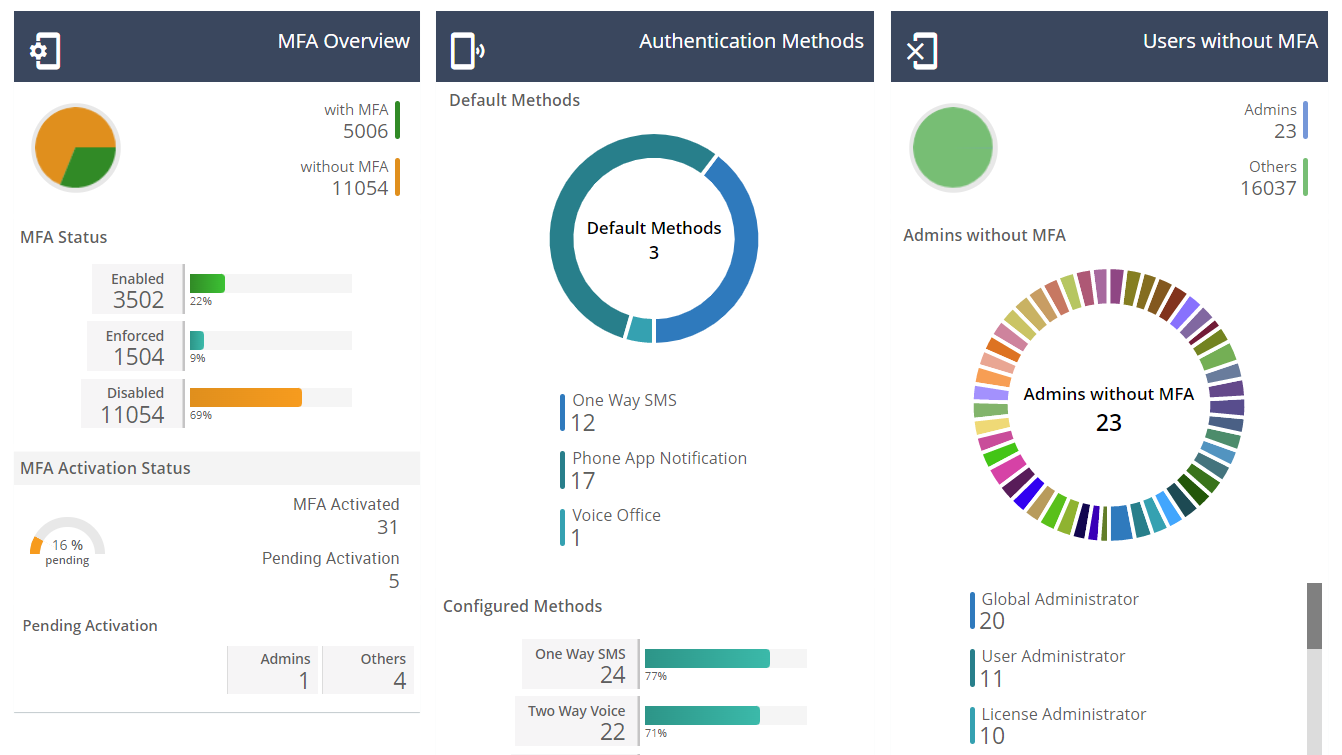
Task: Click the green Users without MFA circle chart
Action: click(952, 147)
